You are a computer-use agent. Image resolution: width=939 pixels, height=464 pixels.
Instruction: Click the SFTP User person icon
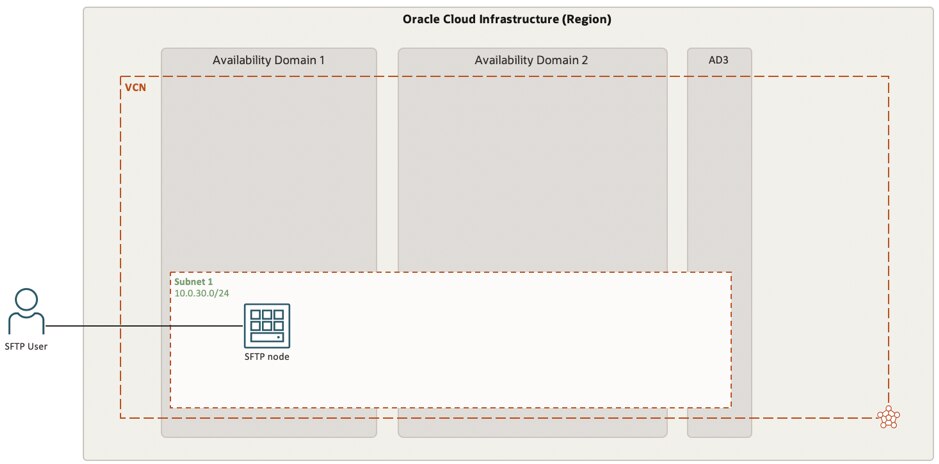coord(27,312)
